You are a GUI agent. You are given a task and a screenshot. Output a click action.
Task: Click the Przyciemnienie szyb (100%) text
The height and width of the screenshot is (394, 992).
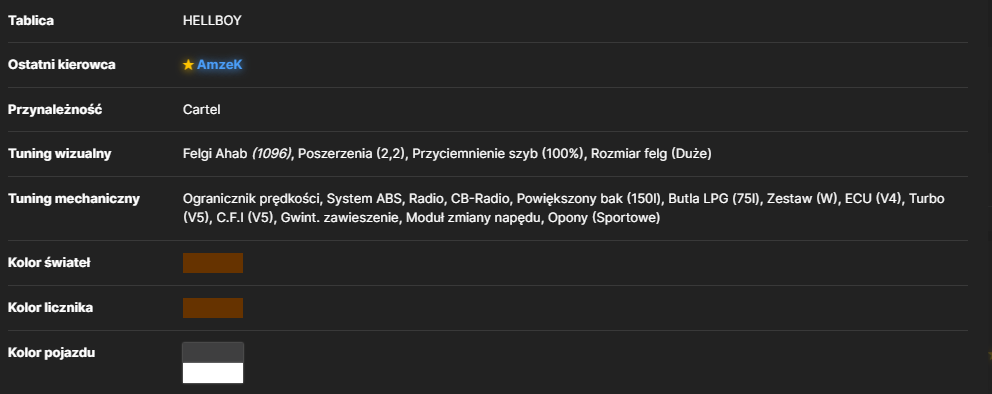point(498,154)
